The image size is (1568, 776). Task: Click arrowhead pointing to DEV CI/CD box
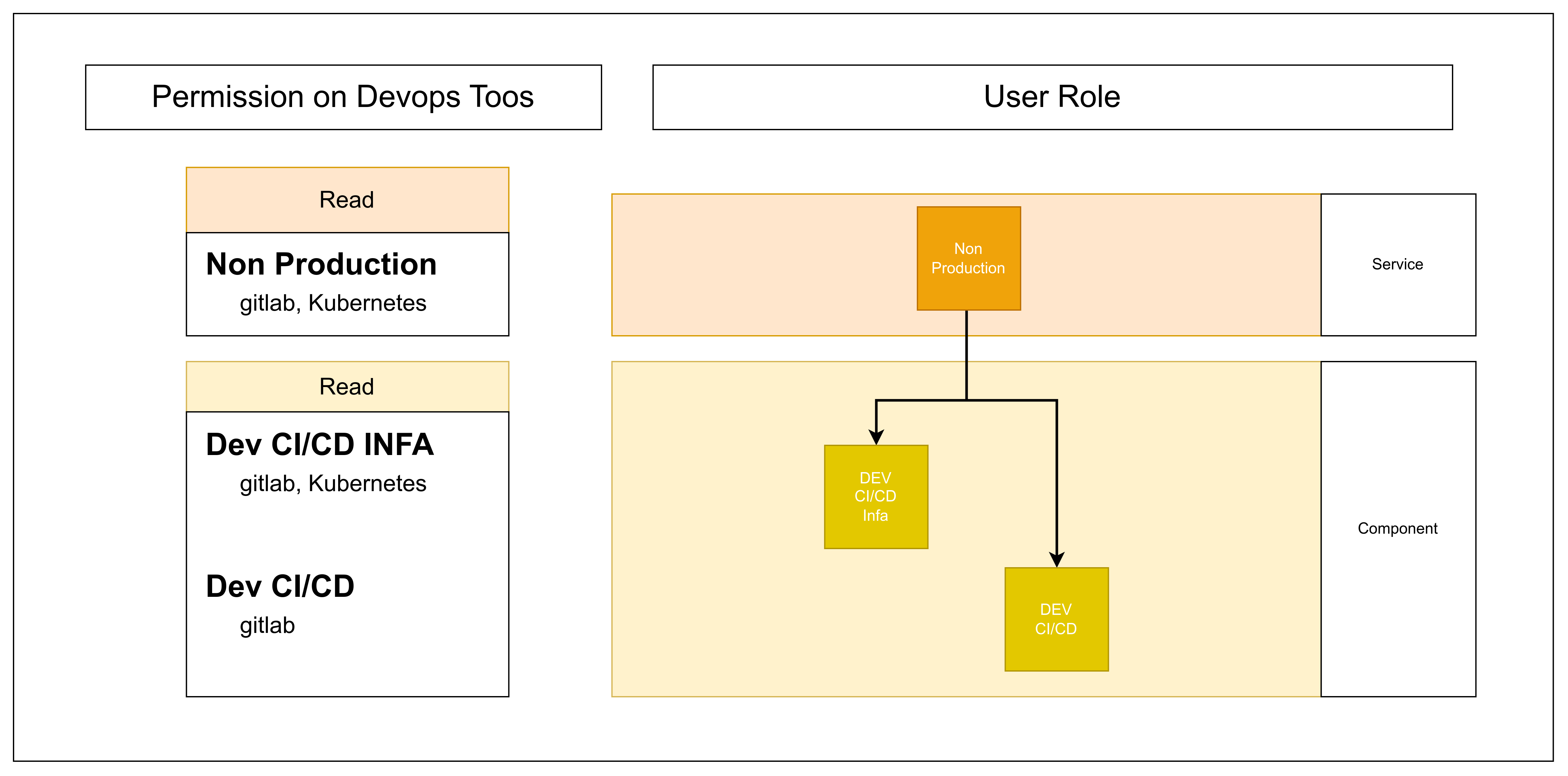[x=1057, y=559]
